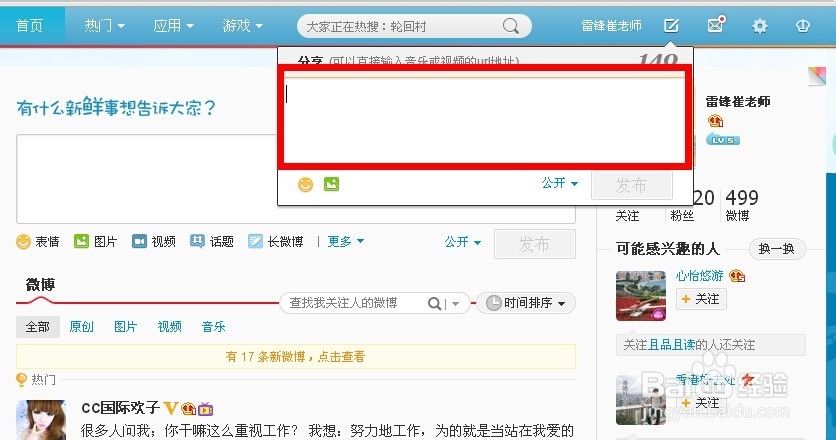This screenshot has width=836, height=440.
Task: Expand the 热门 menu in navigation bar
Action: (104, 26)
